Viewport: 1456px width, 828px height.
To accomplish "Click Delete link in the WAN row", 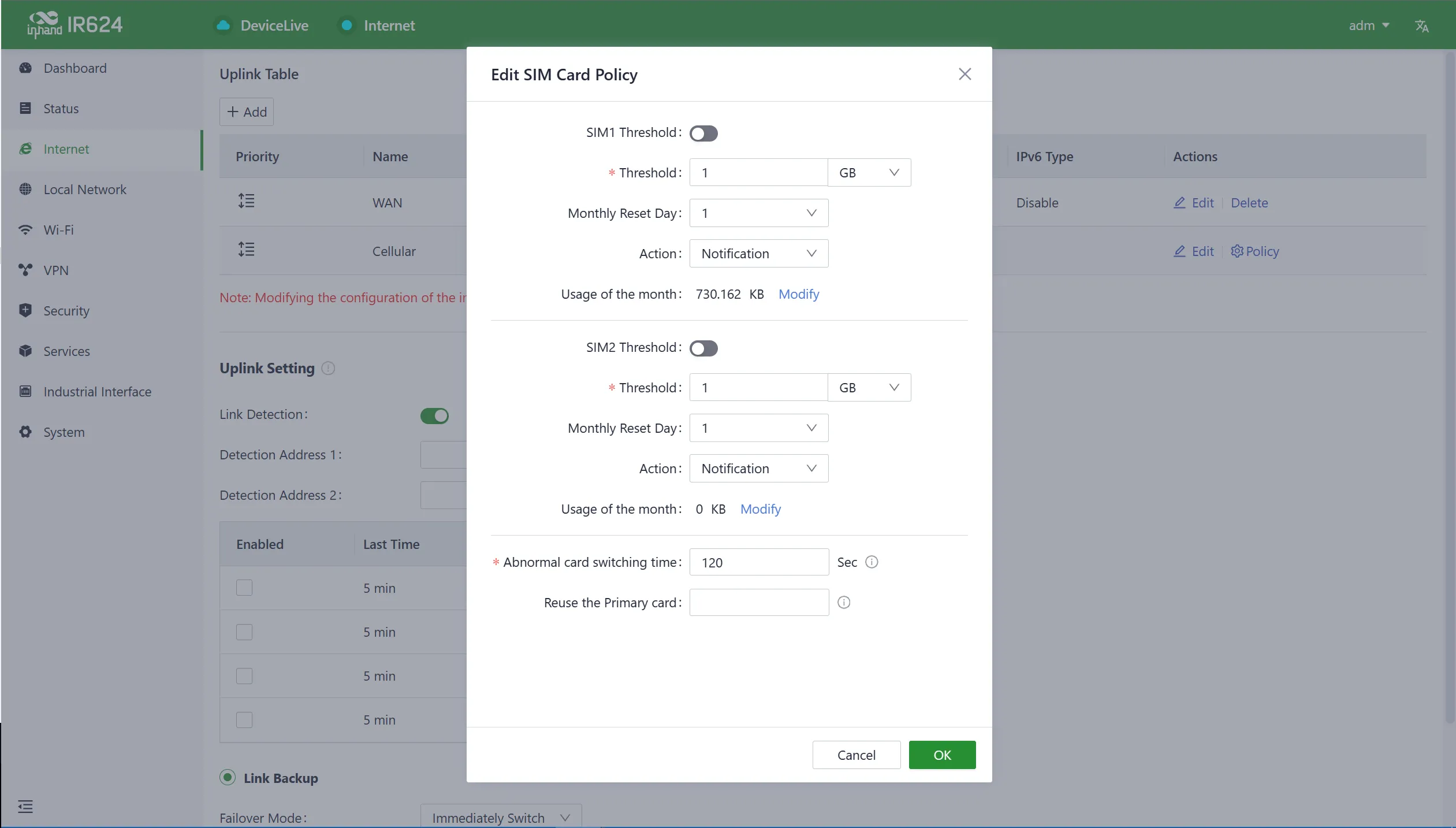I will click(1249, 203).
